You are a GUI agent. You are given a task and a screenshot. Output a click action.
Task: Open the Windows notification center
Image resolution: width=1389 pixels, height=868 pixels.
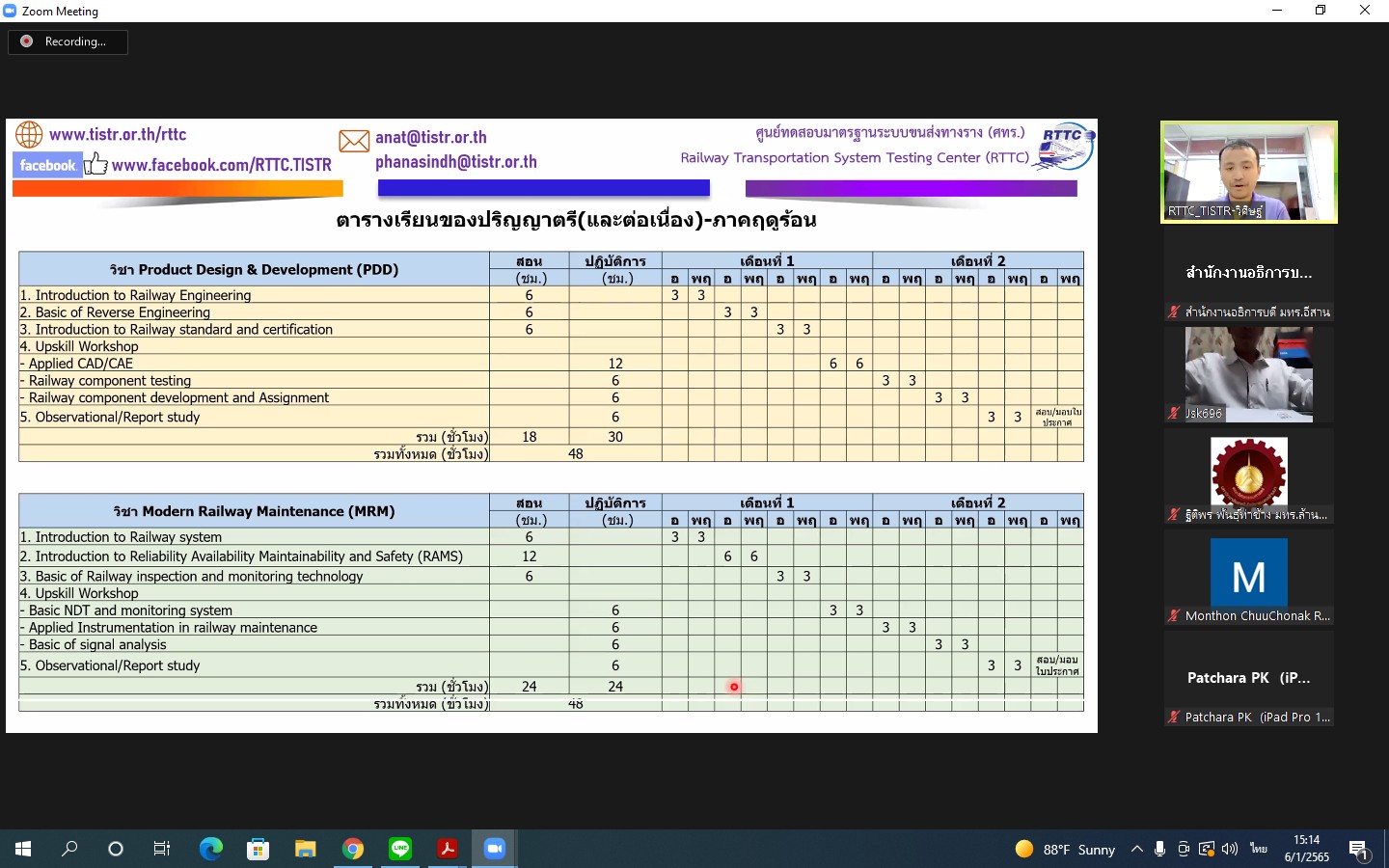tap(1359, 850)
